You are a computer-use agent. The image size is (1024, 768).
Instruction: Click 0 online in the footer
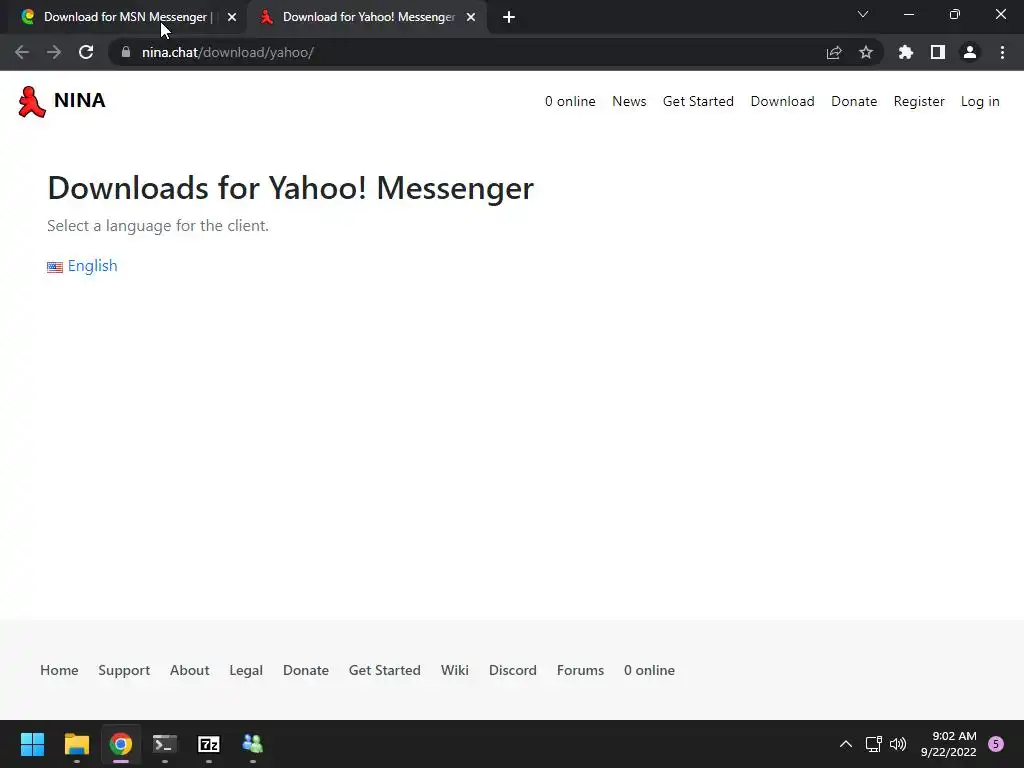pos(649,670)
